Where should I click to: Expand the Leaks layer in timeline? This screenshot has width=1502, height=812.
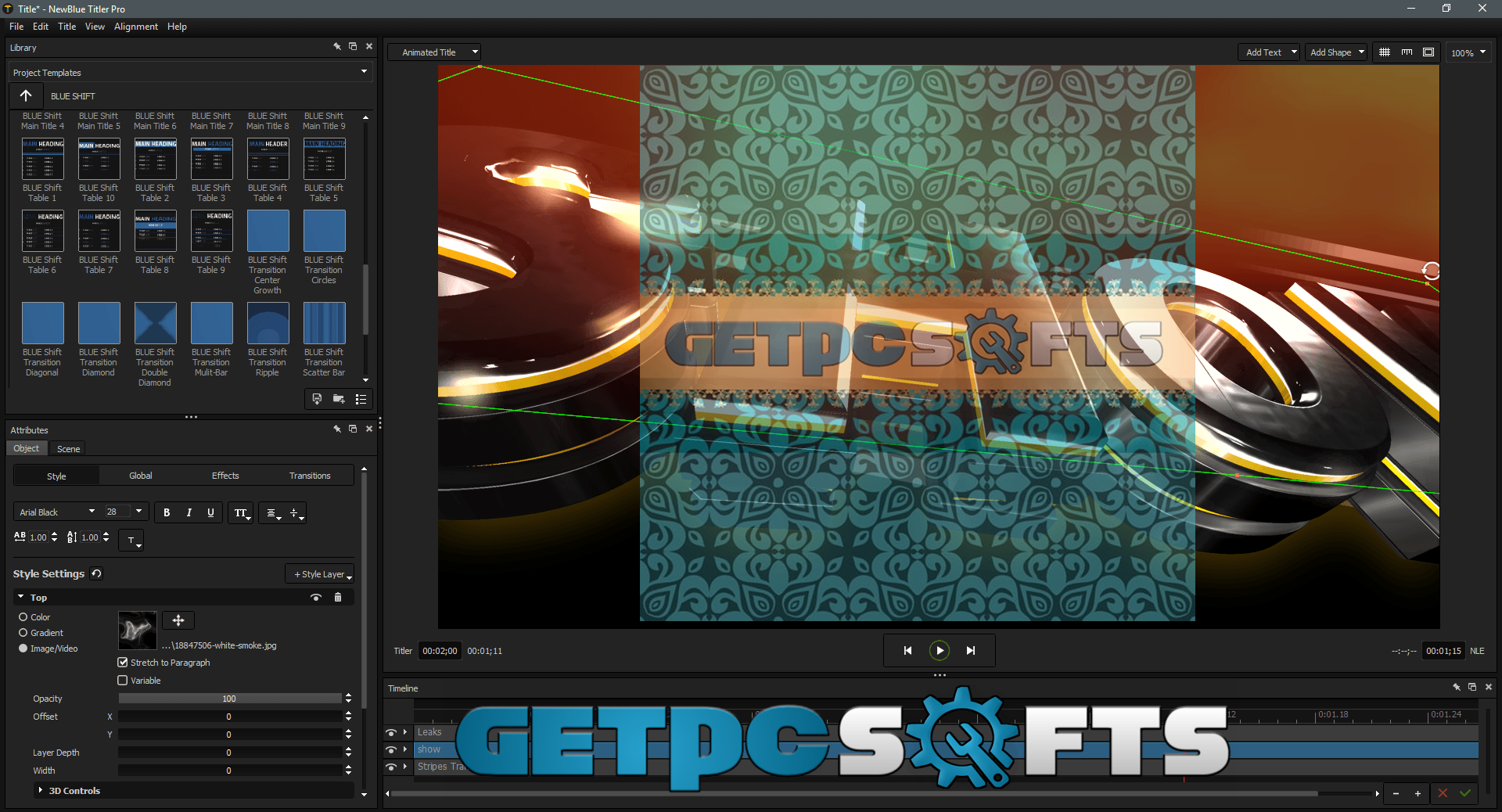point(405,732)
